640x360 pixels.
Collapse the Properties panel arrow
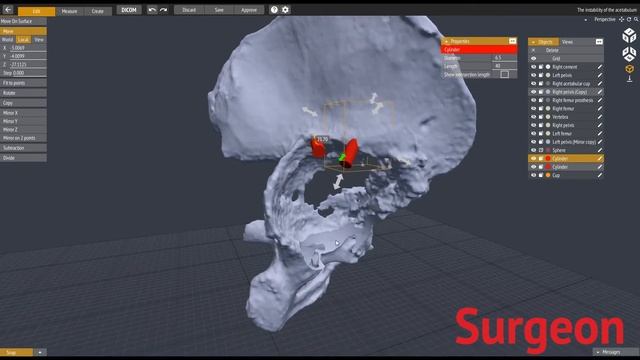446,41
